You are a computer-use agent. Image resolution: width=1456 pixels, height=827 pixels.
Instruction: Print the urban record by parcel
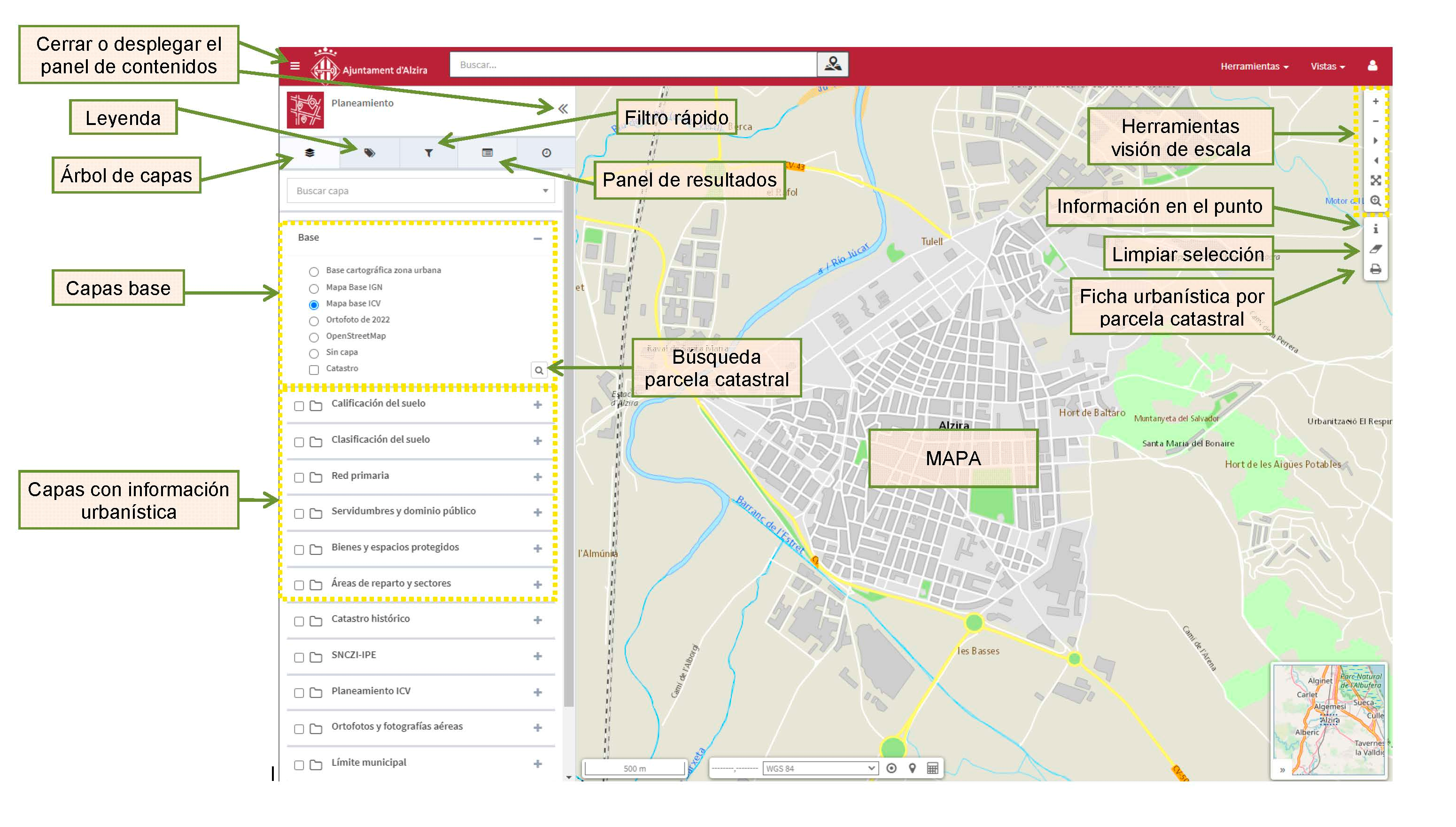tap(1375, 269)
